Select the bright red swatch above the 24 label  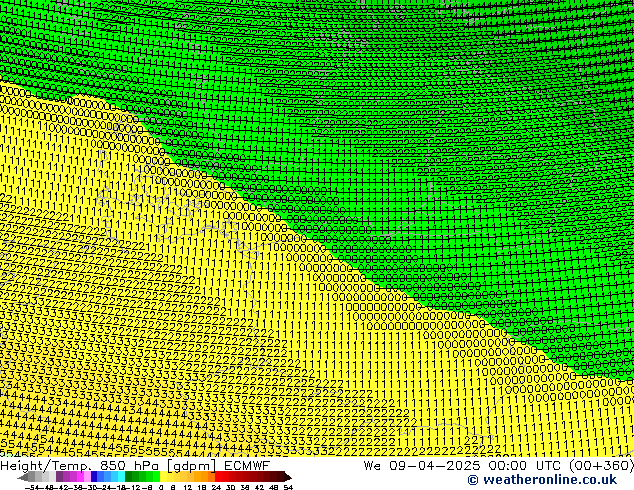coord(218,476)
